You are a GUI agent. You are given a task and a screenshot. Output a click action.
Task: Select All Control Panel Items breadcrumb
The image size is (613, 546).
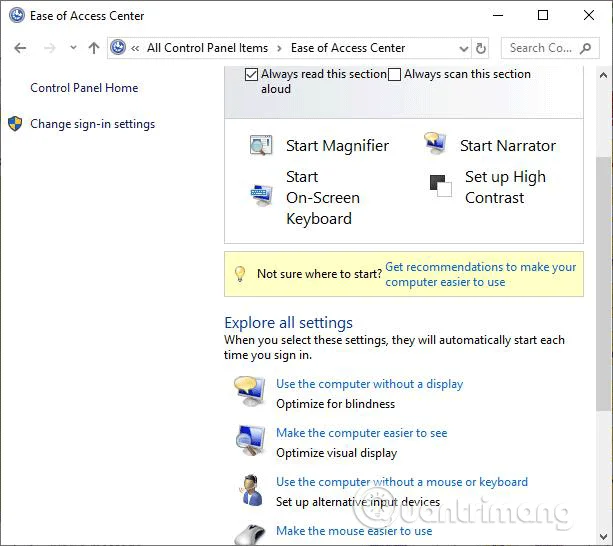[207, 48]
